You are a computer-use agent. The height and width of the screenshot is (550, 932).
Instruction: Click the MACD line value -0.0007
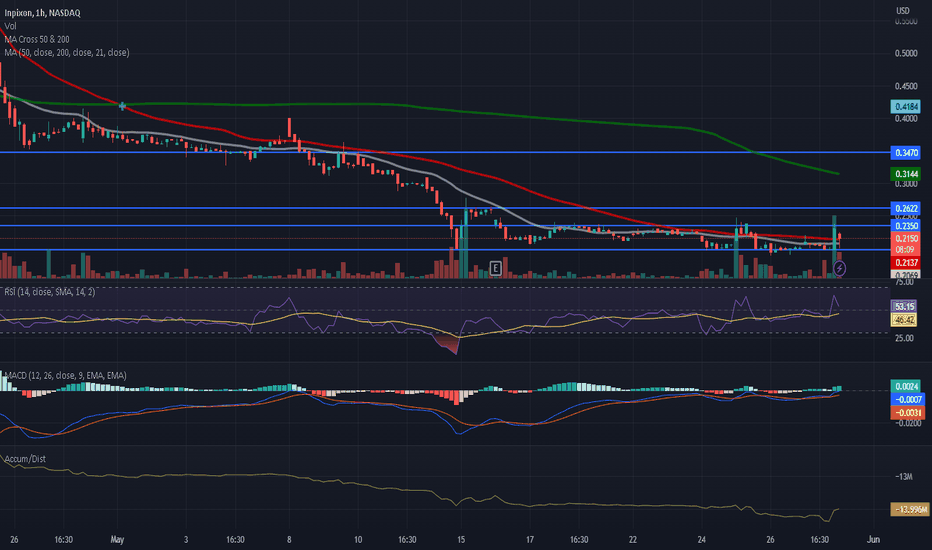coord(906,400)
